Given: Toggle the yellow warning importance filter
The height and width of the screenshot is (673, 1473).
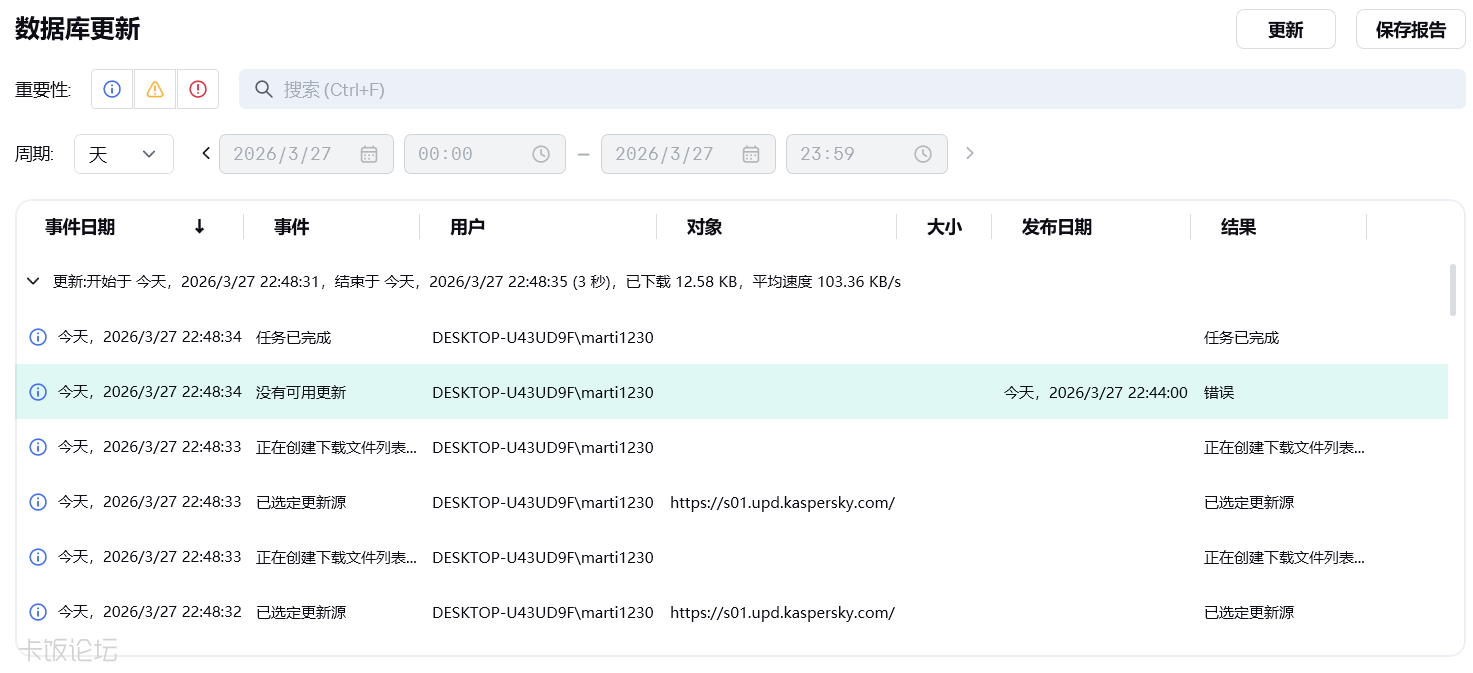Looking at the screenshot, I should 155,89.
